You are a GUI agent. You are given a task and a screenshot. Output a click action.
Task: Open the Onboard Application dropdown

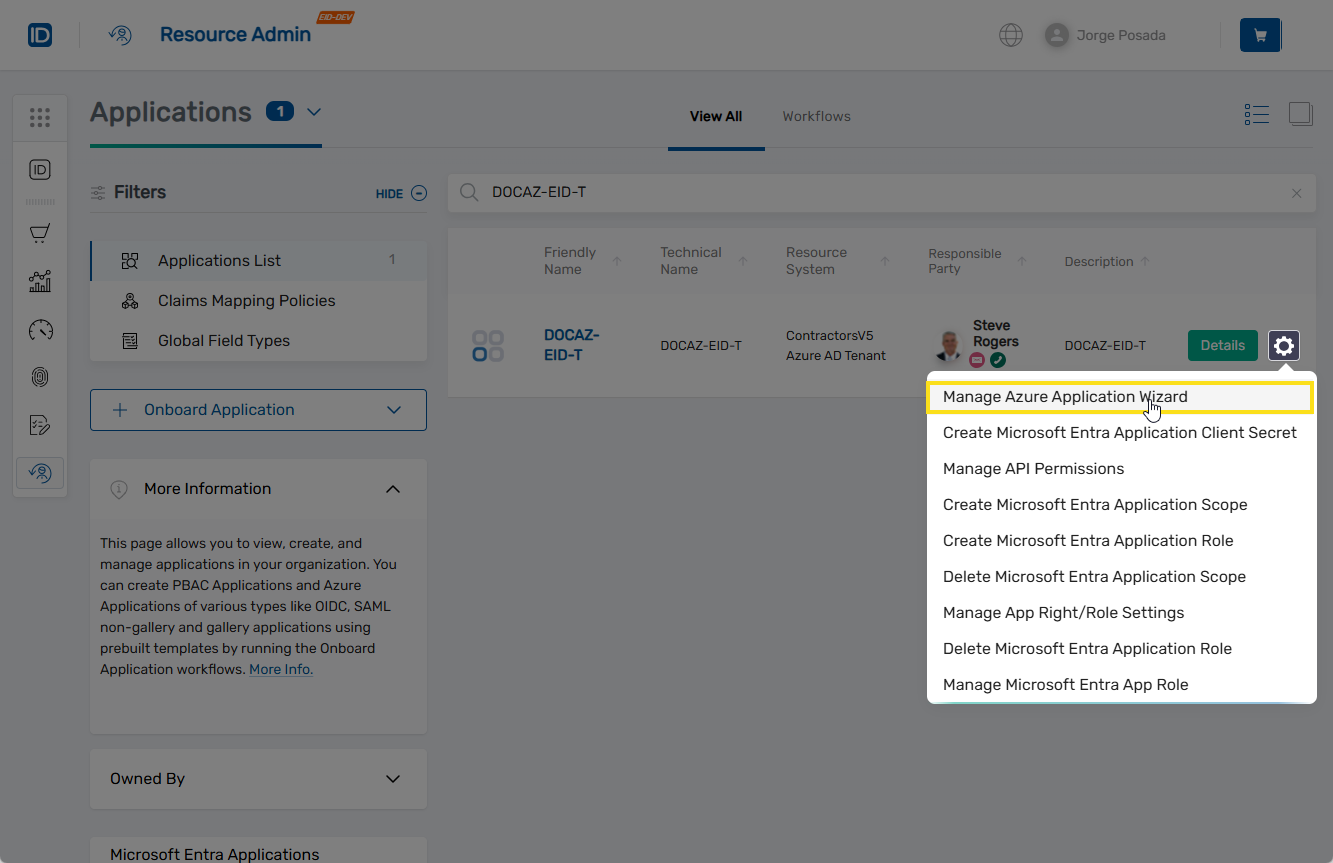click(258, 410)
